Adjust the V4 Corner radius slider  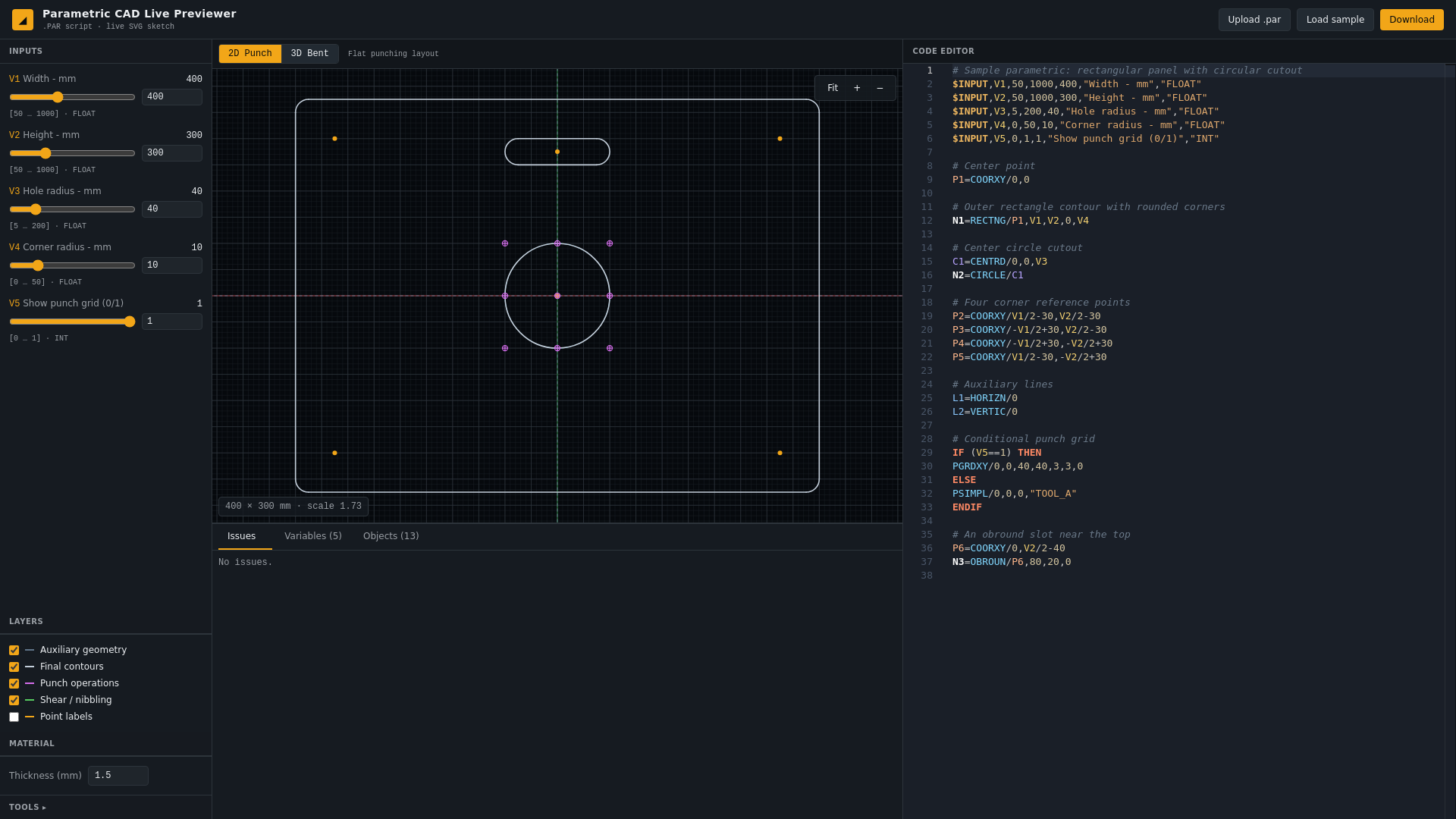click(x=72, y=265)
